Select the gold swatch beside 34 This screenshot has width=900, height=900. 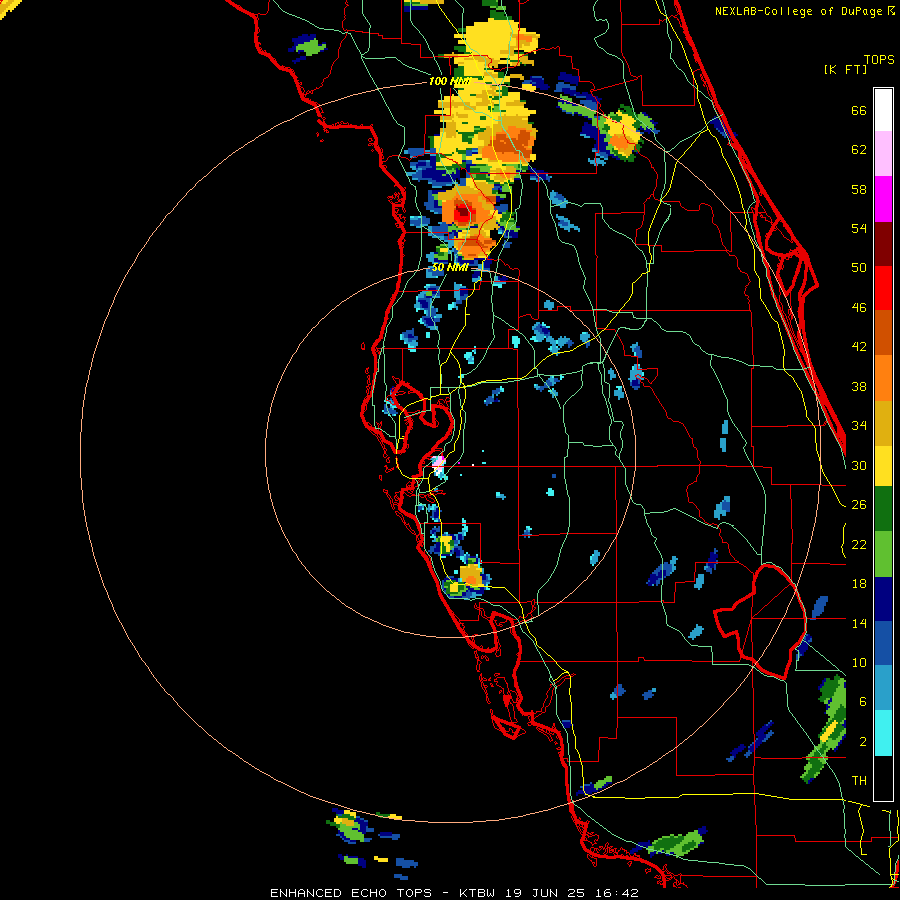click(x=883, y=423)
